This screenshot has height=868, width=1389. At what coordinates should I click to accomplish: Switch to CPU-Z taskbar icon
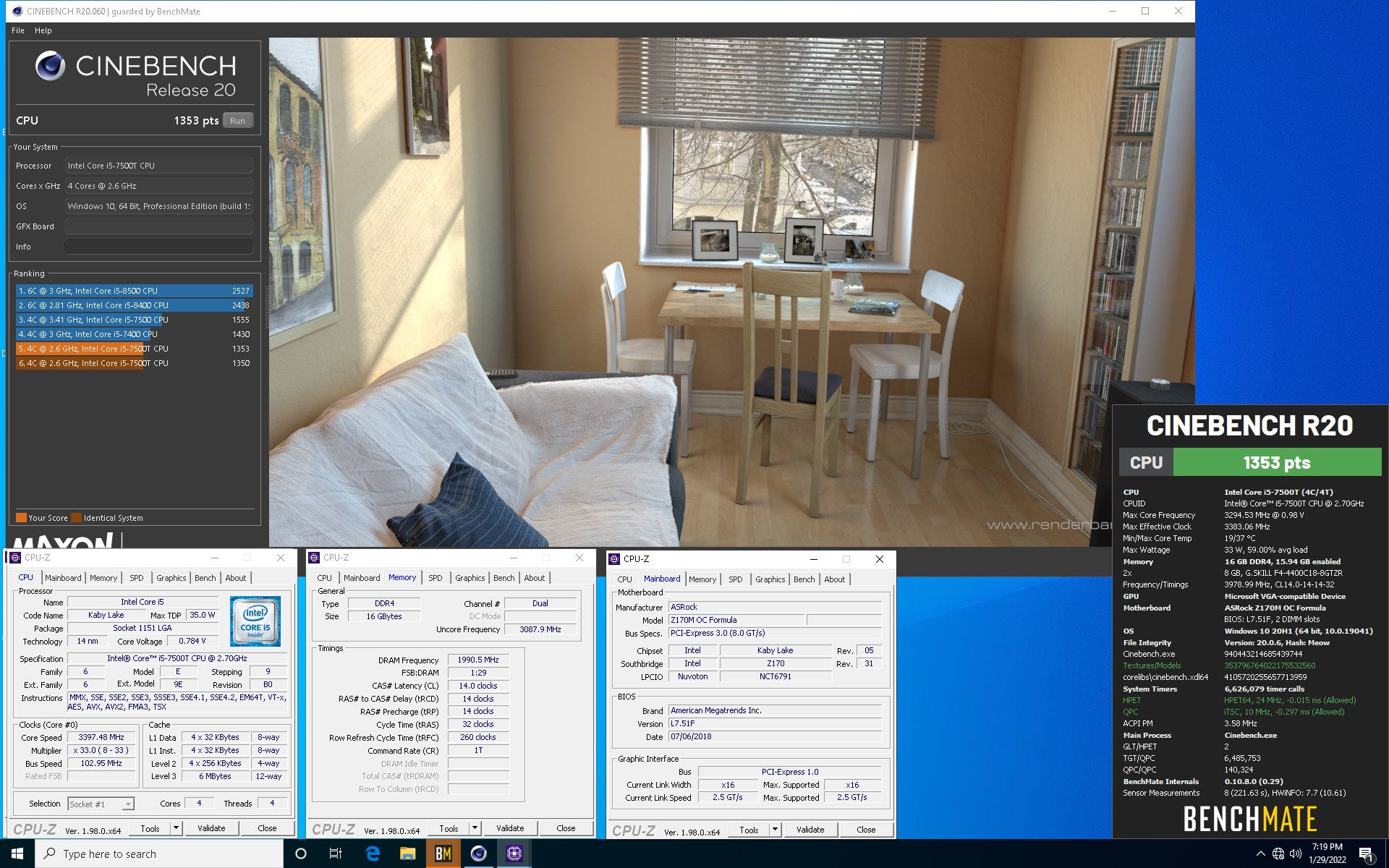[514, 854]
